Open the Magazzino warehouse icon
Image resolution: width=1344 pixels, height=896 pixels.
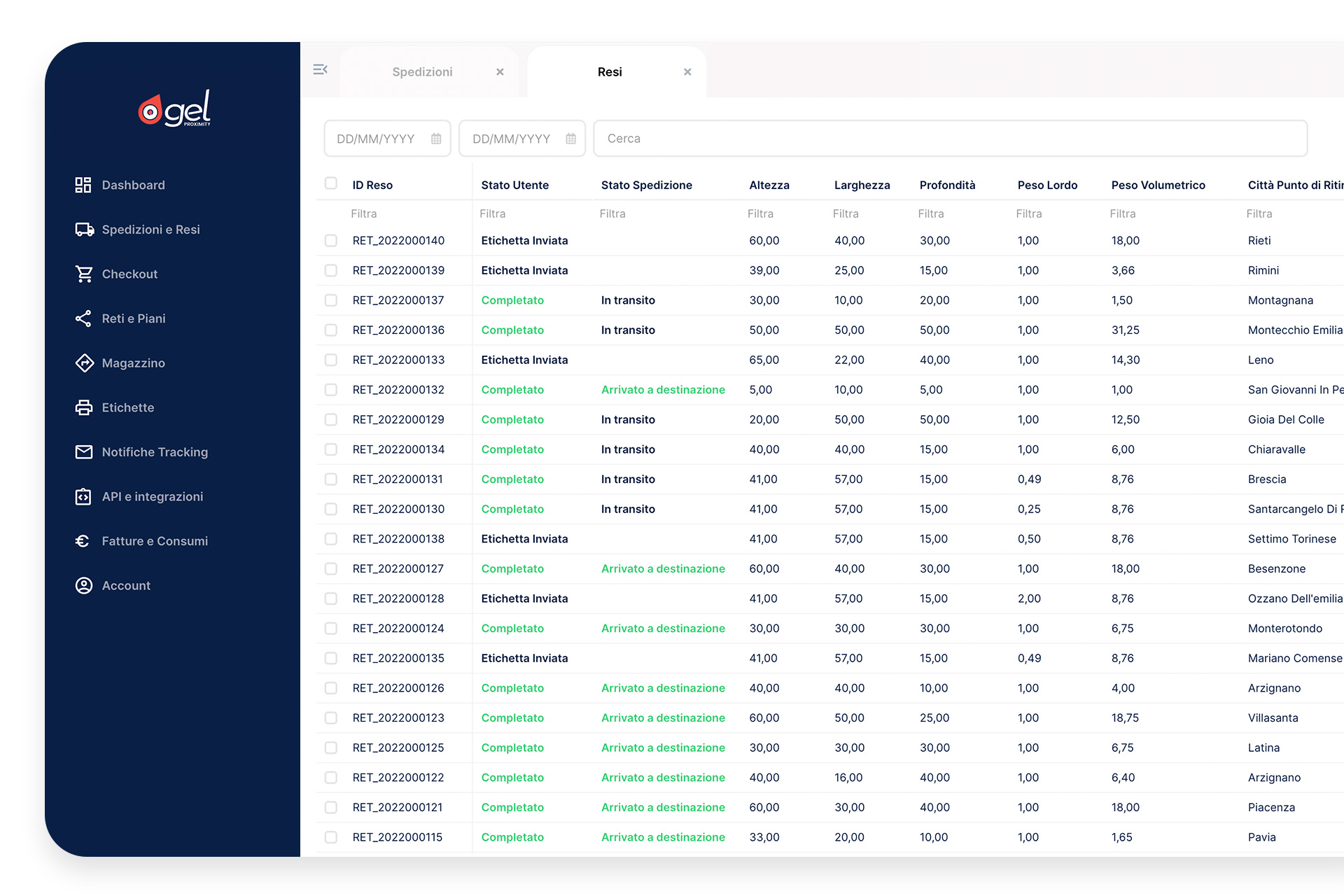[84, 363]
